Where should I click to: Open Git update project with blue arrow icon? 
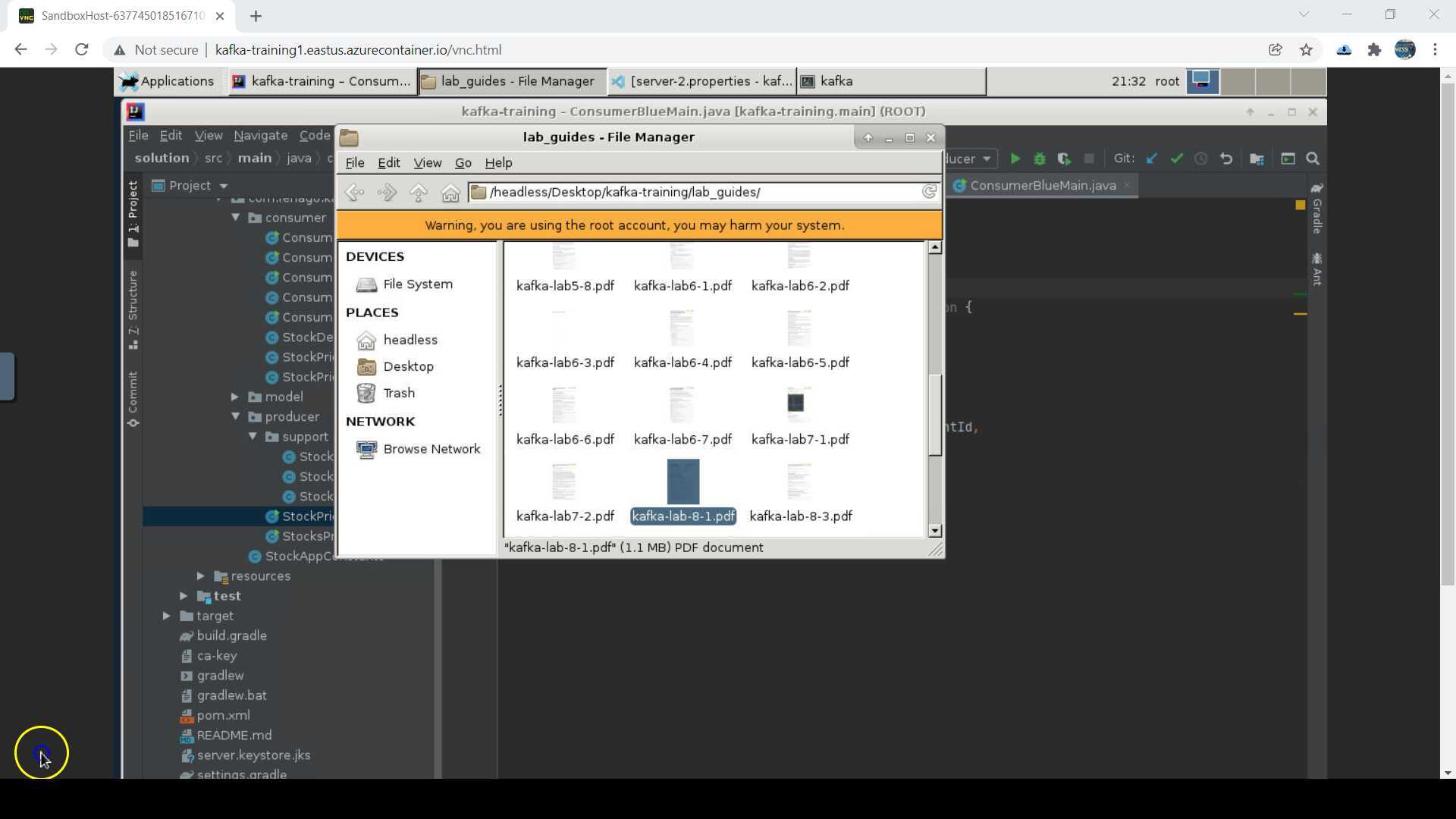coord(1153,158)
